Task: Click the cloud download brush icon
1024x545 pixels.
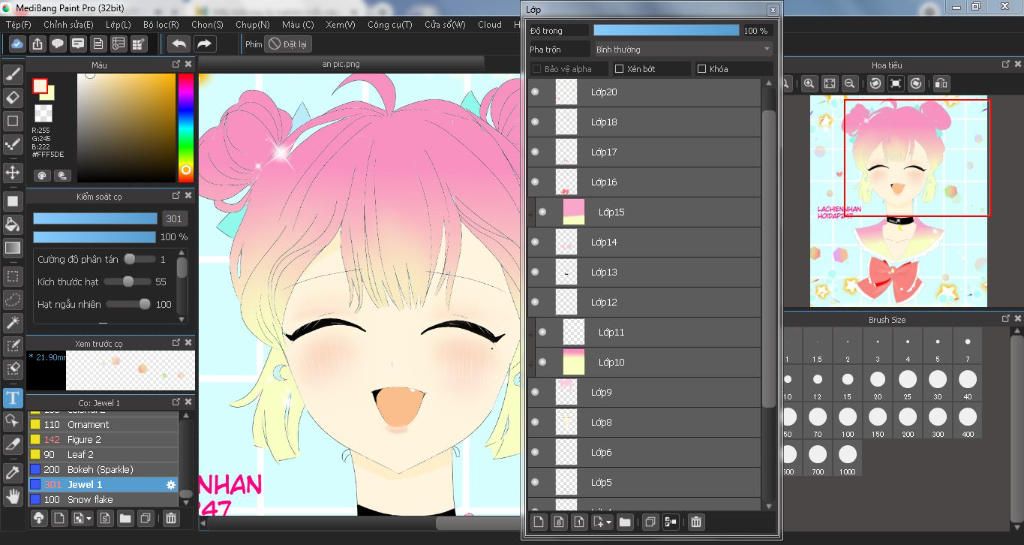Action: [x=39, y=518]
